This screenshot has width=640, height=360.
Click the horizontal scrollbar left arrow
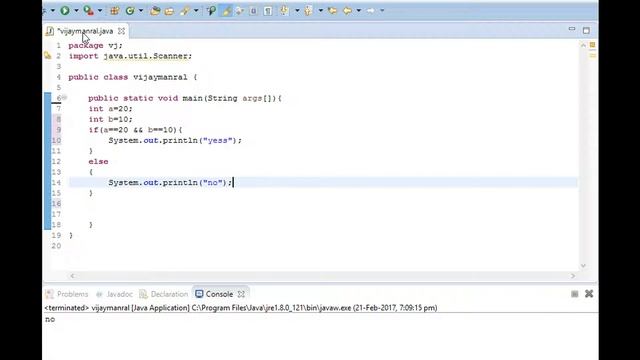click(x=72, y=276)
